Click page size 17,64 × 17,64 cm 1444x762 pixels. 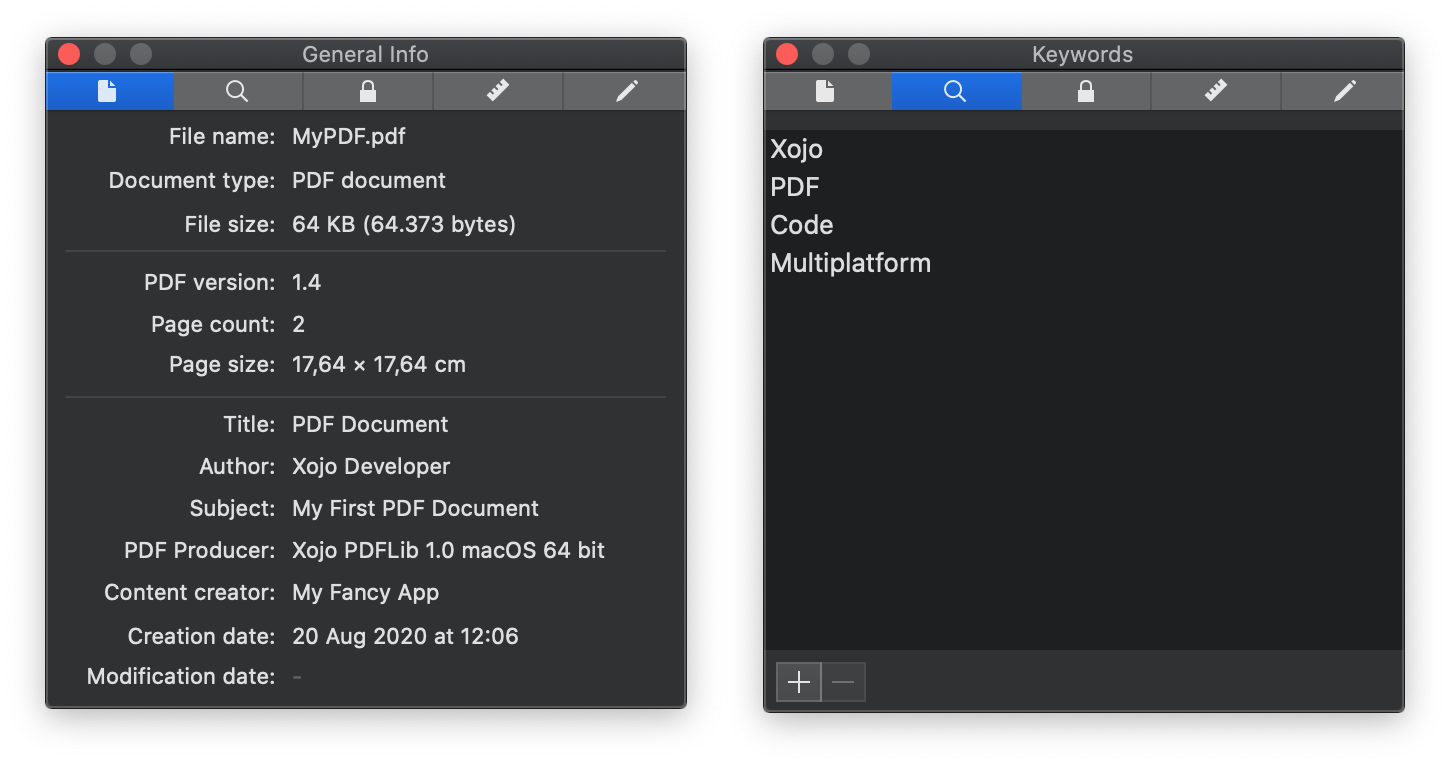379,364
